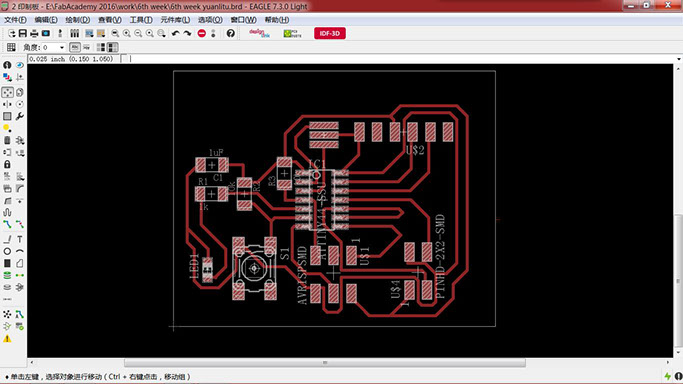Toggle the mirror text option button
The width and height of the screenshot is (683, 384).
(x=87, y=47)
